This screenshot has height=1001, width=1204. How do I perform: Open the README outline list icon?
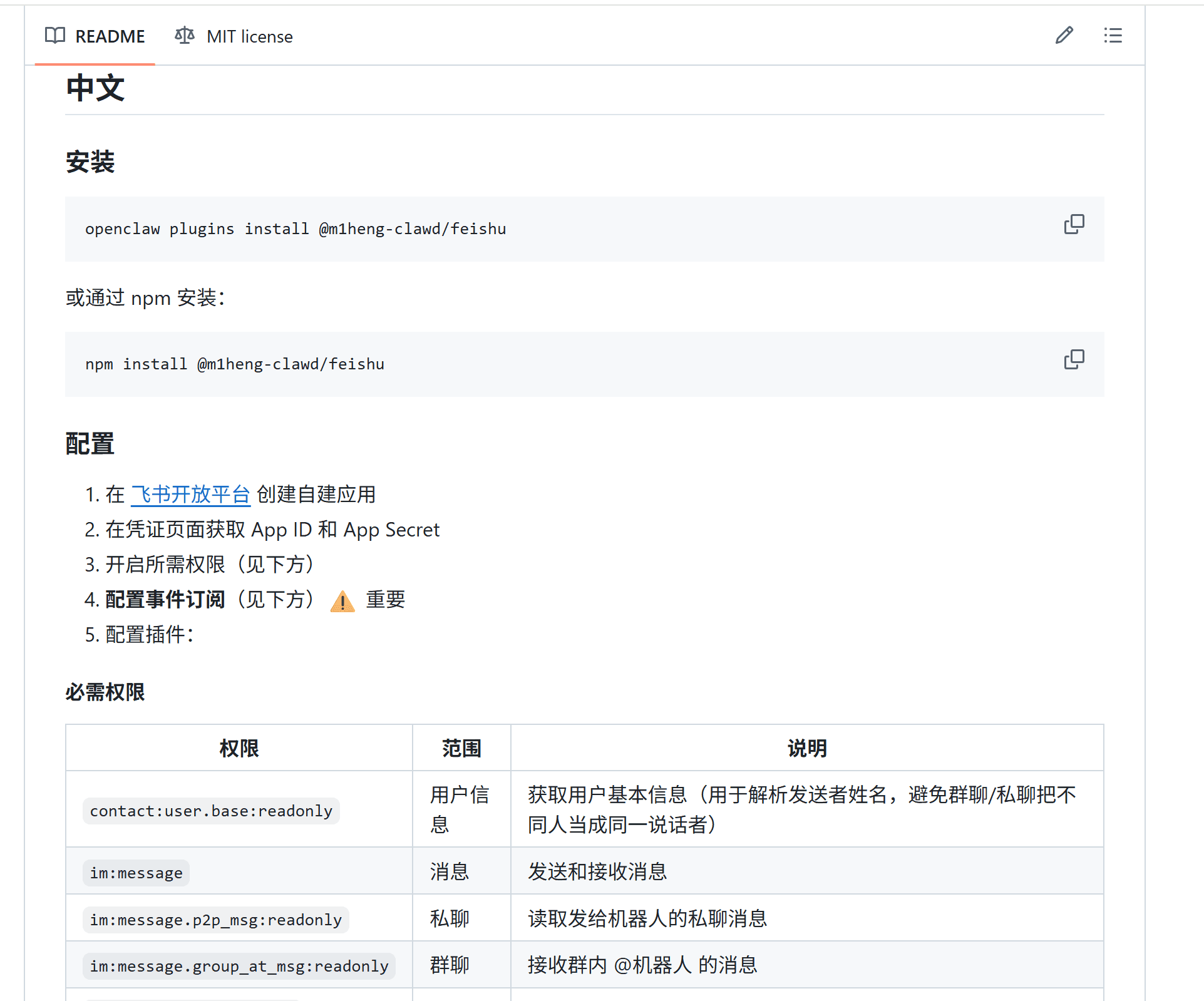click(x=1113, y=35)
